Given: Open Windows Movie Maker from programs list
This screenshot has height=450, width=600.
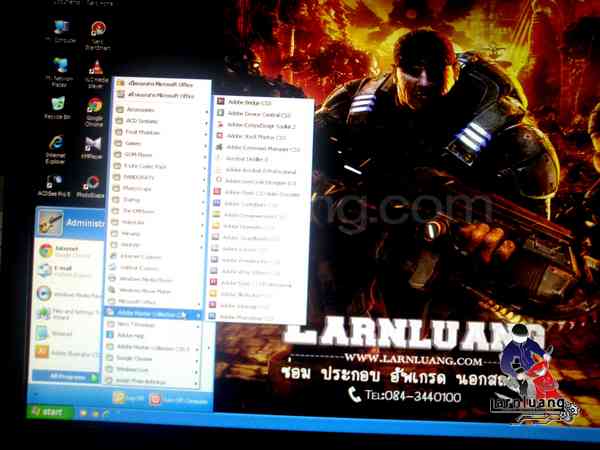Looking at the screenshot, I should click(x=155, y=291).
